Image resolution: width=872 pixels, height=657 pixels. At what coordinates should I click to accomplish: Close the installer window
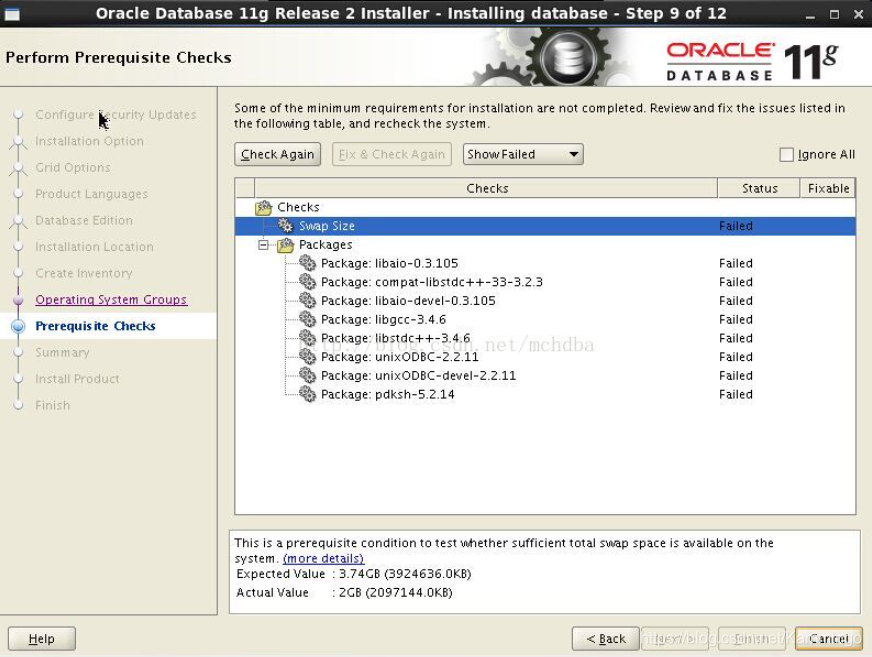point(858,15)
